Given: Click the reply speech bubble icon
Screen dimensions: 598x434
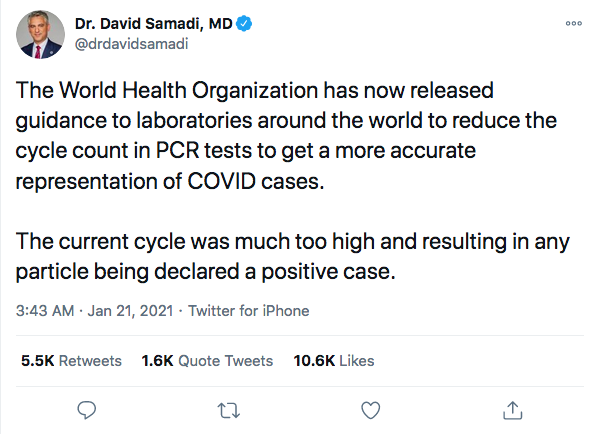Looking at the screenshot, I should [87, 410].
